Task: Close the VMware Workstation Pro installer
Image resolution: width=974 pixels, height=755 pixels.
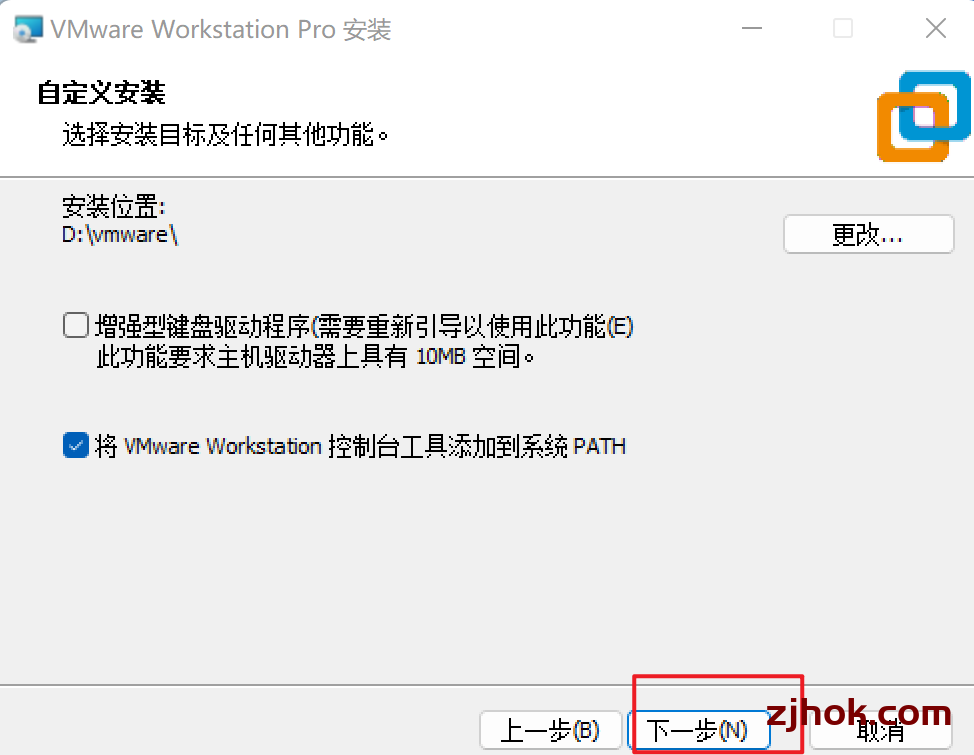Action: point(935,29)
